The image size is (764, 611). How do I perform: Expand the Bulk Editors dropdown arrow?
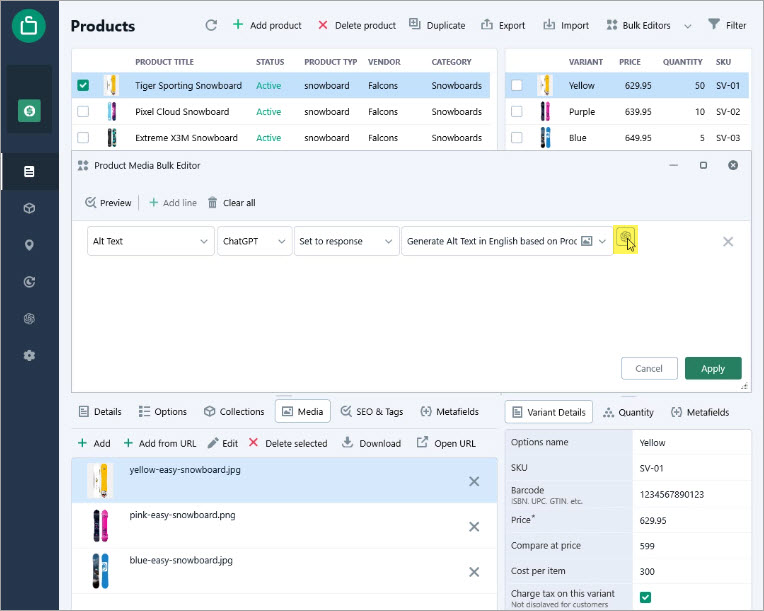(x=688, y=26)
